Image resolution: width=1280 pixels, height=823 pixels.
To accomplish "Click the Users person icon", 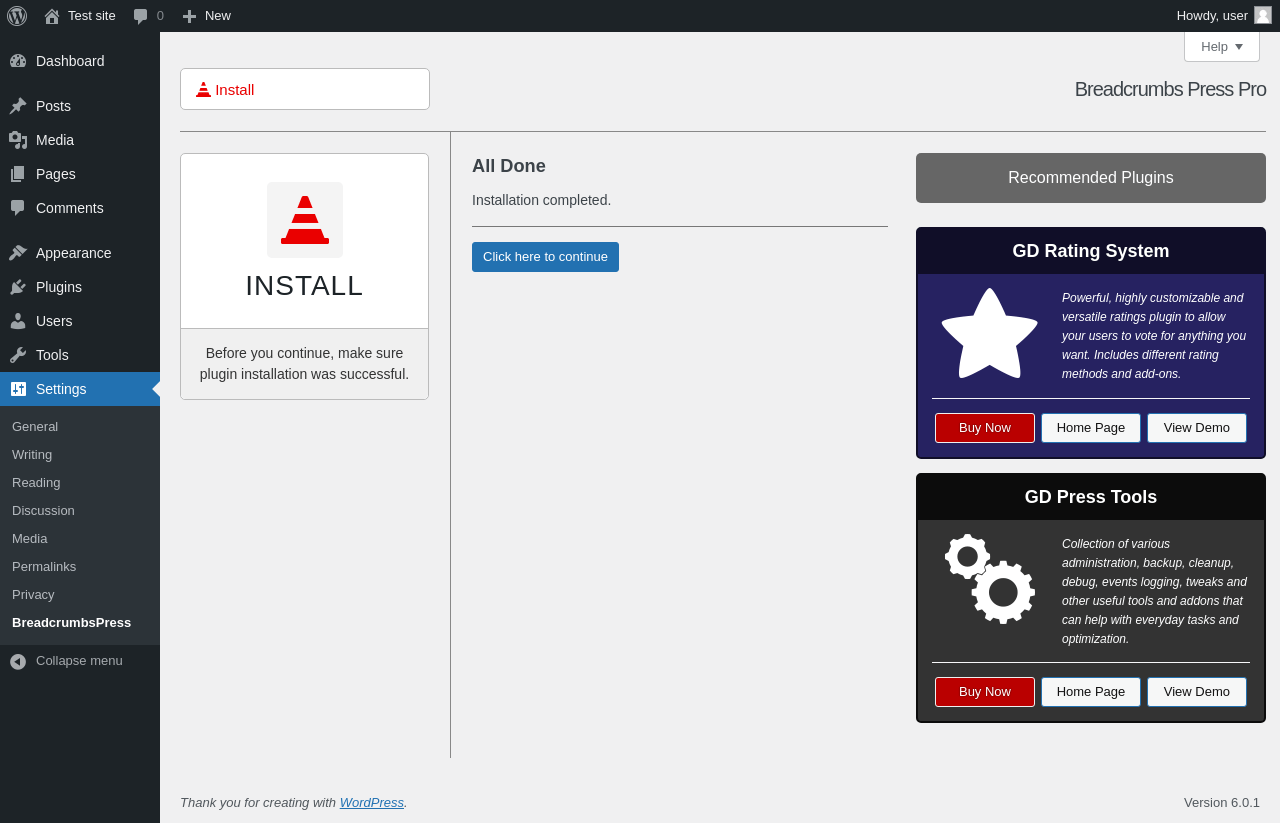I will pyautogui.click(x=18, y=321).
